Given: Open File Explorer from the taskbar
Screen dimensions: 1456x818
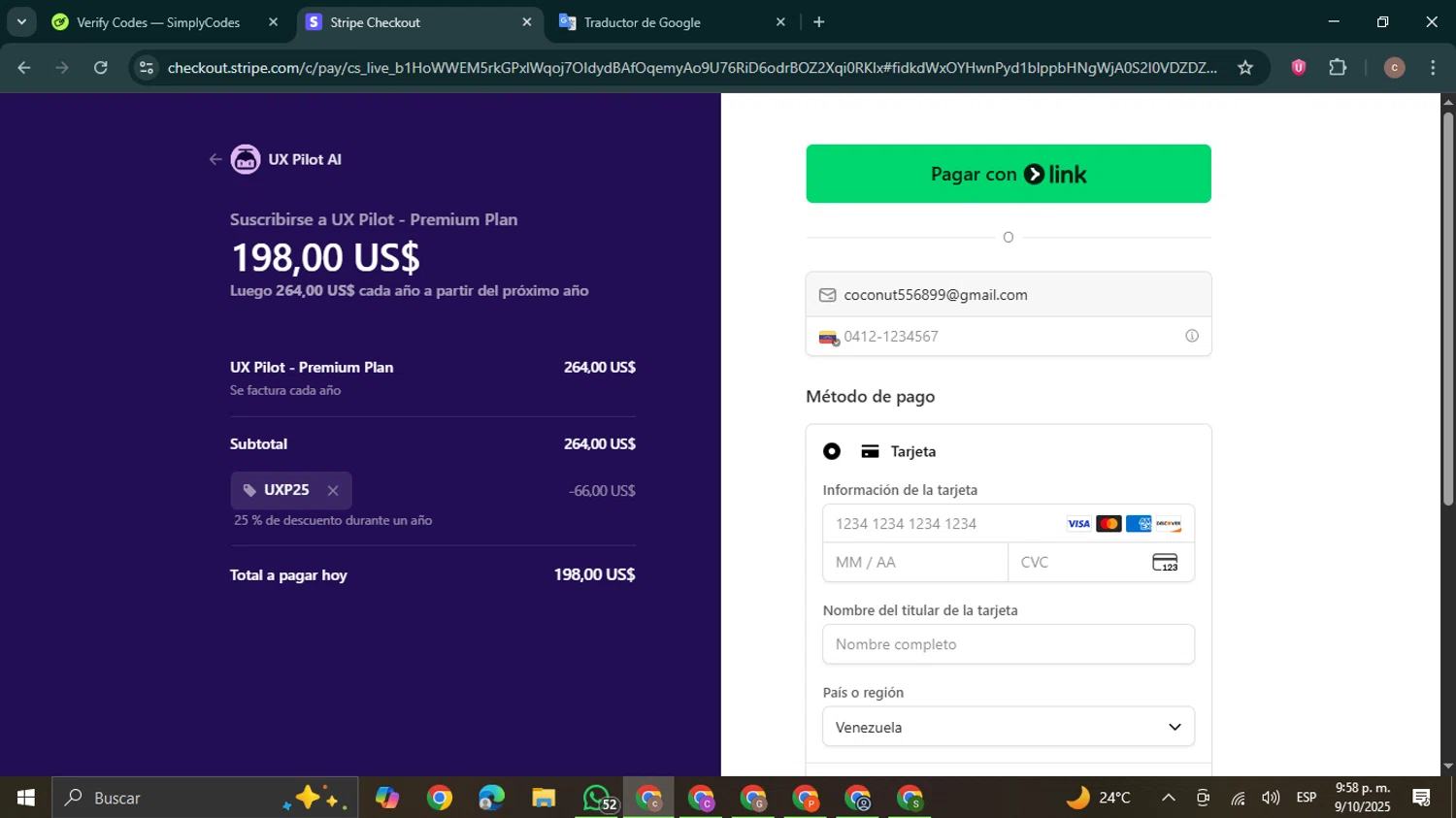Looking at the screenshot, I should [x=544, y=798].
